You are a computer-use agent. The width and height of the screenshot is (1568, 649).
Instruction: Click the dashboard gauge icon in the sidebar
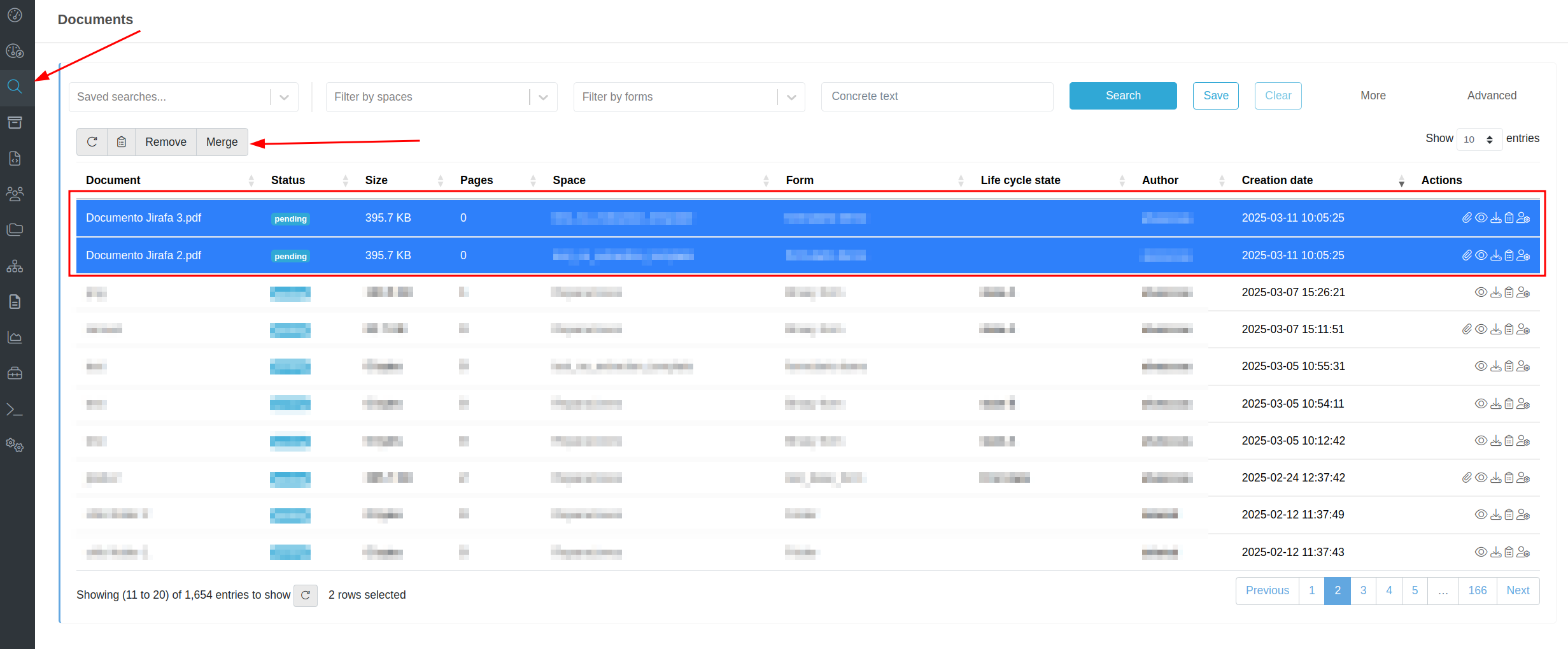coord(15,15)
